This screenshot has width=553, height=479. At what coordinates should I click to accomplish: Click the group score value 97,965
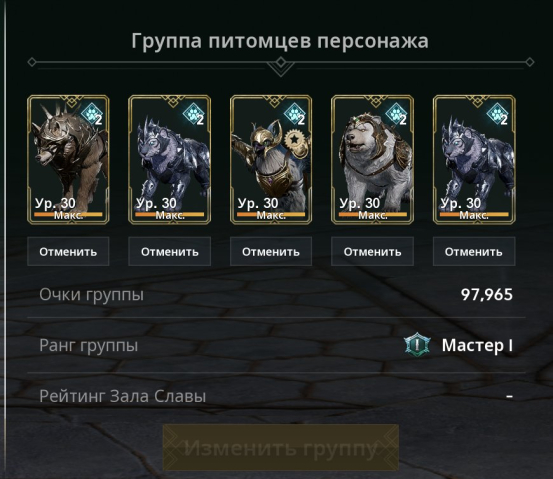487,294
